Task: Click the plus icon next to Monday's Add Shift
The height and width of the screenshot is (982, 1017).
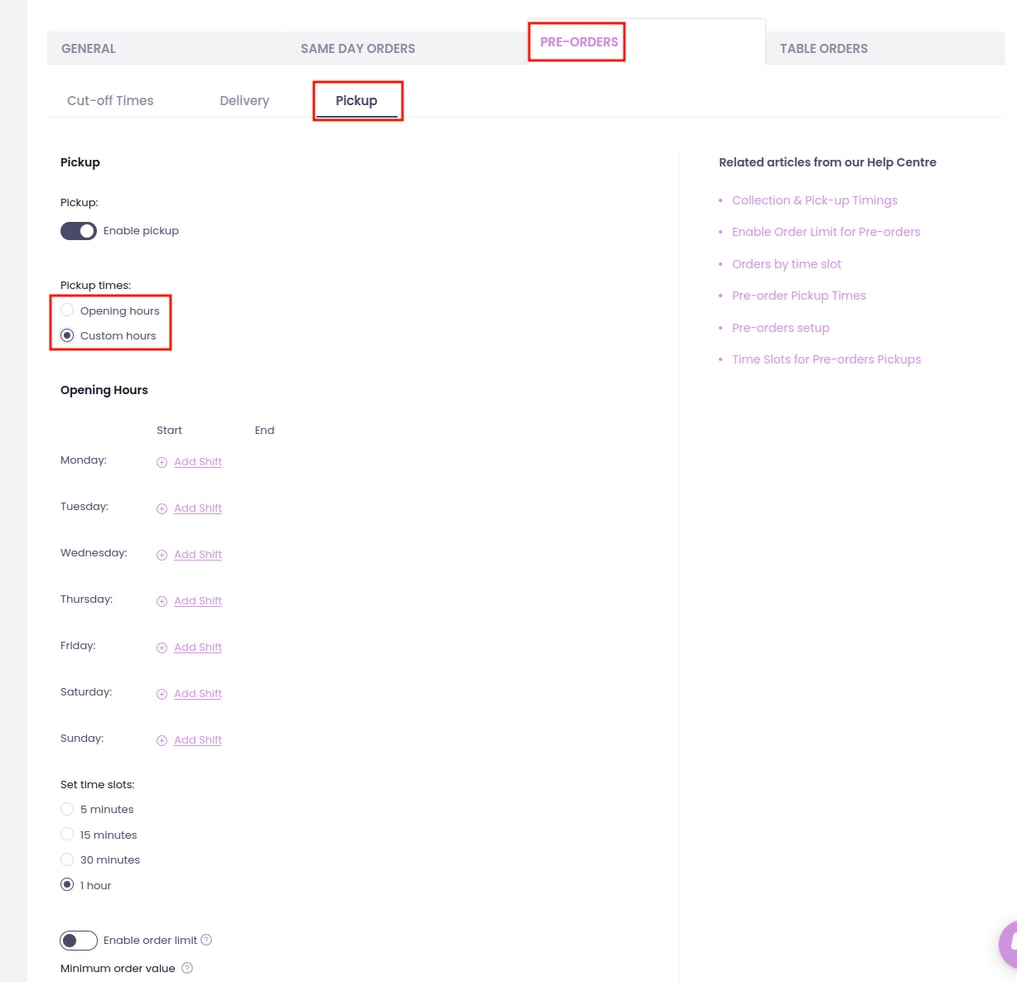Action: point(162,462)
